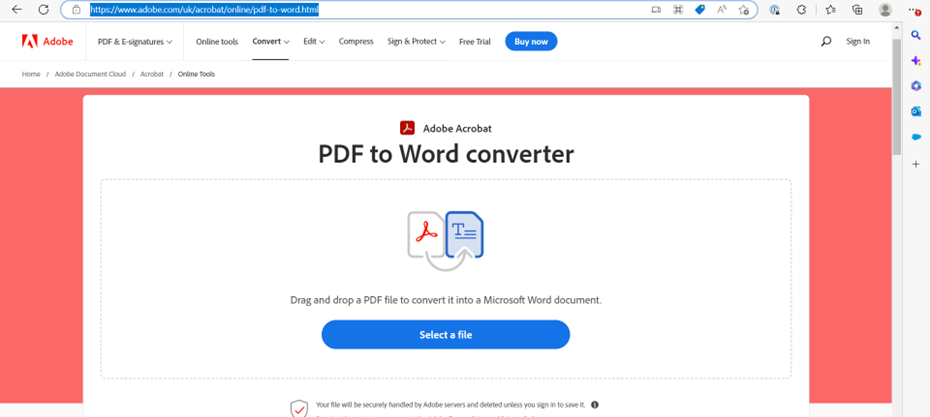The image size is (930, 417).
Task: Click the shield lock extension icon beside address bar
Action: coord(775,9)
